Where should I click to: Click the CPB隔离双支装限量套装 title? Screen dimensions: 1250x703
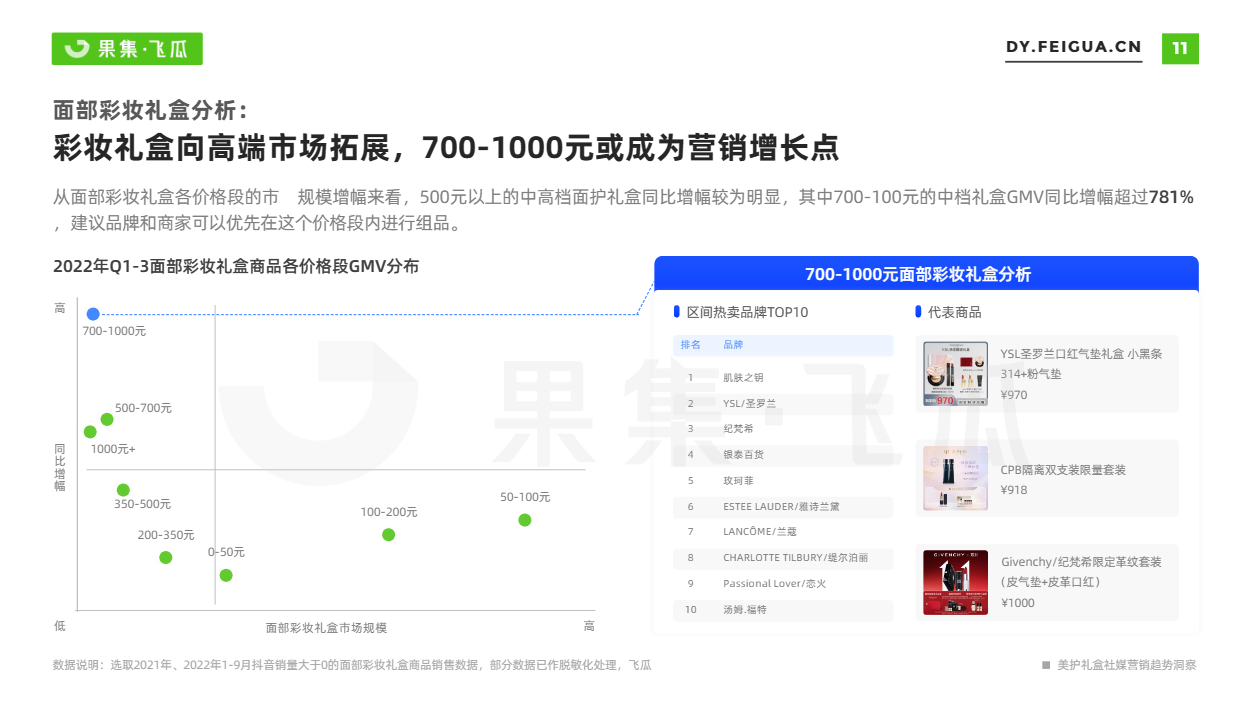click(1063, 470)
